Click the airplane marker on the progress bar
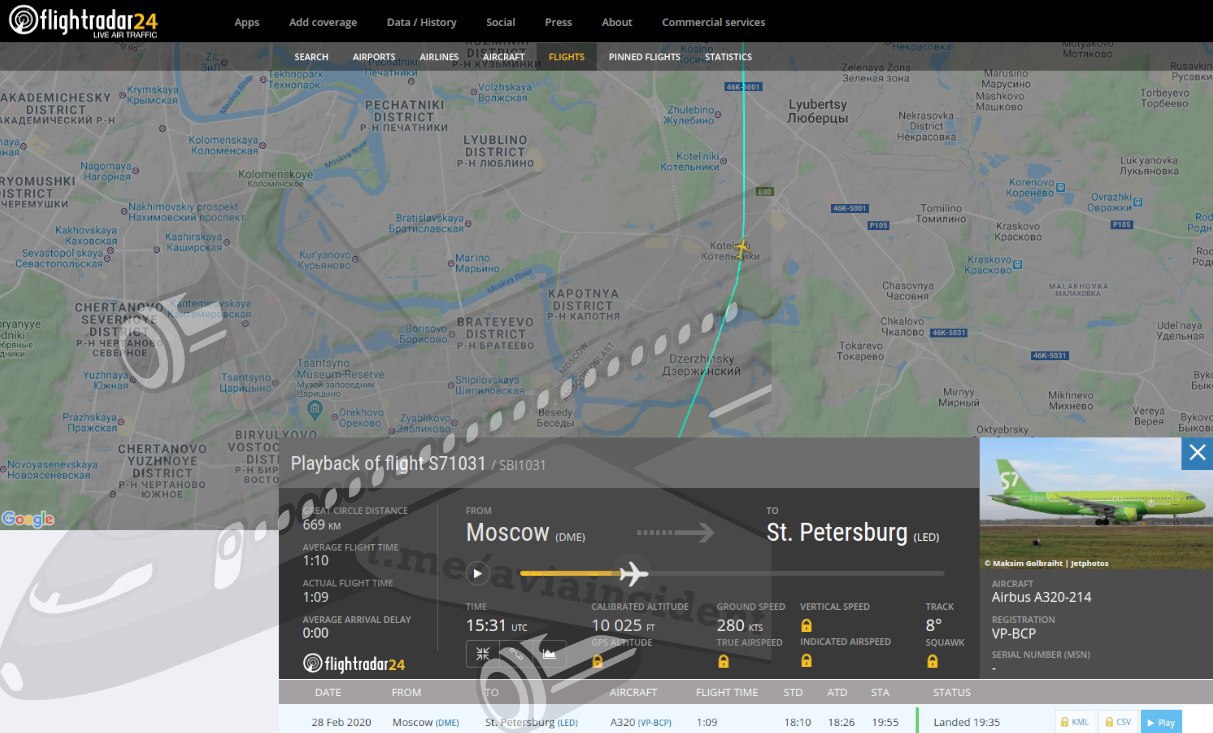This screenshot has width=1213, height=733. tap(633, 573)
